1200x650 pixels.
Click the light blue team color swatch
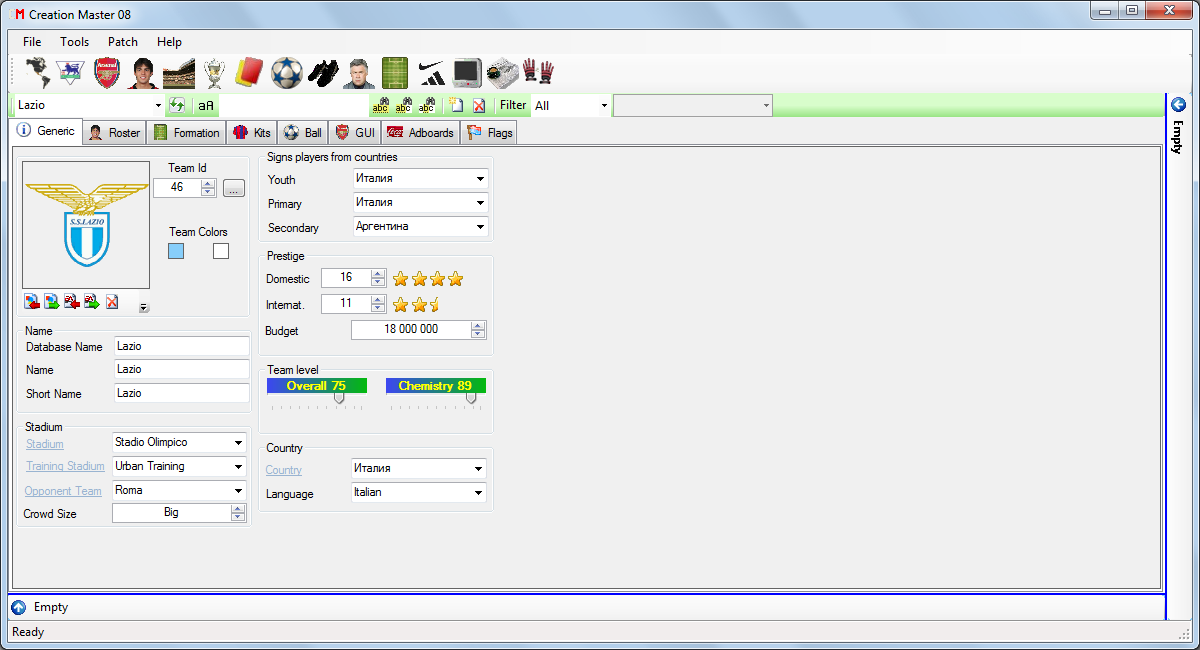pyautogui.click(x=176, y=251)
